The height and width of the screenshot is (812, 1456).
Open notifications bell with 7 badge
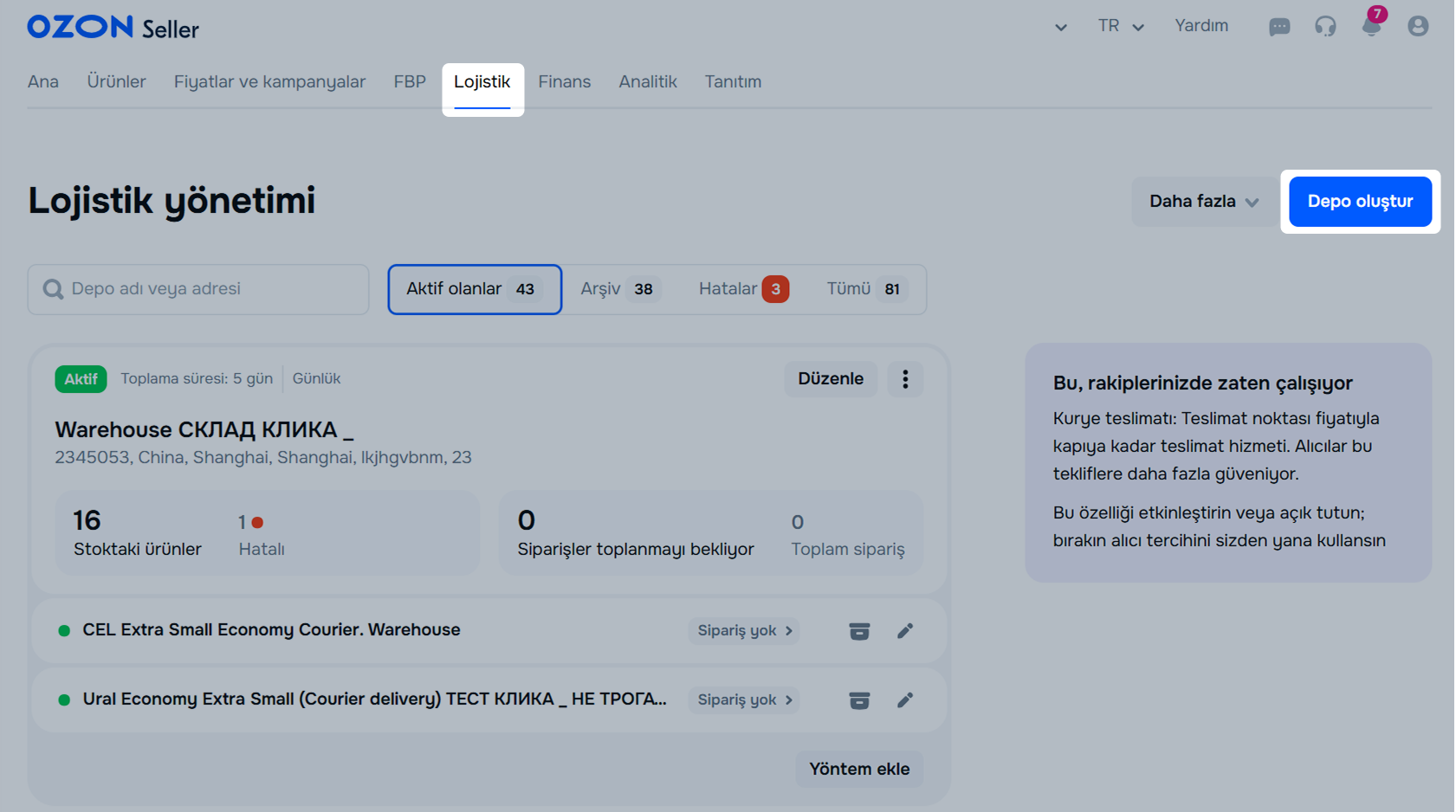pos(1371,26)
